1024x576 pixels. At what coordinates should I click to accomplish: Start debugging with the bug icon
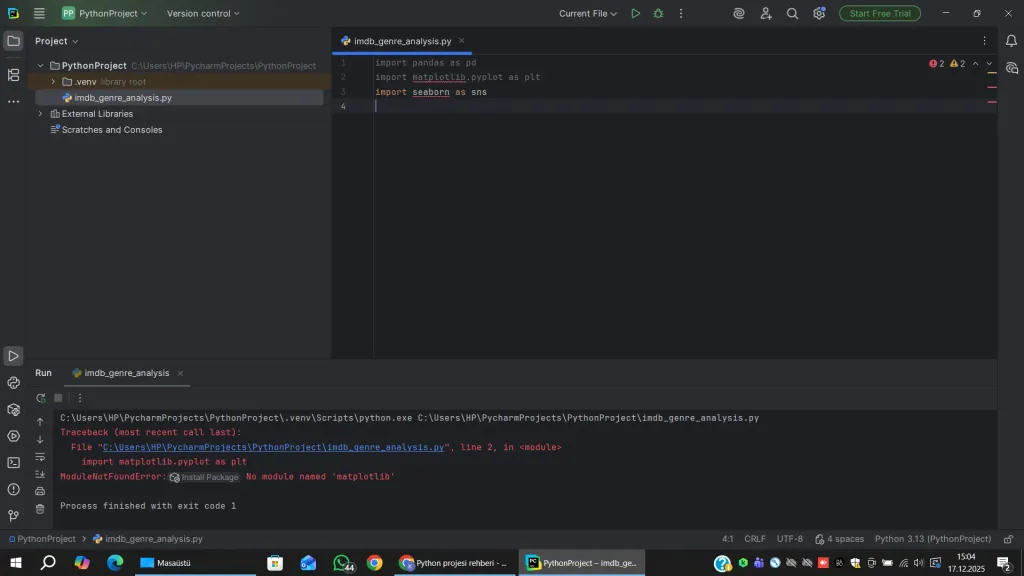[x=658, y=14]
